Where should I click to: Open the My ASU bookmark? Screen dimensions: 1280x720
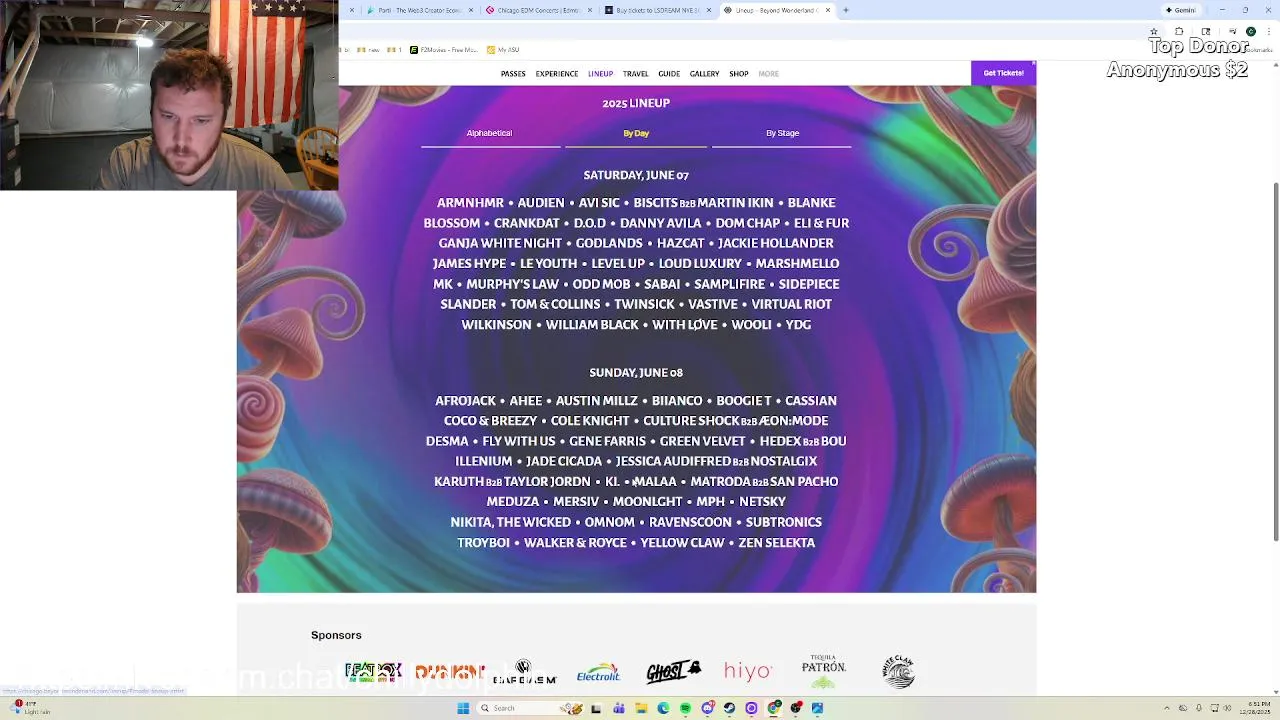[x=503, y=49]
